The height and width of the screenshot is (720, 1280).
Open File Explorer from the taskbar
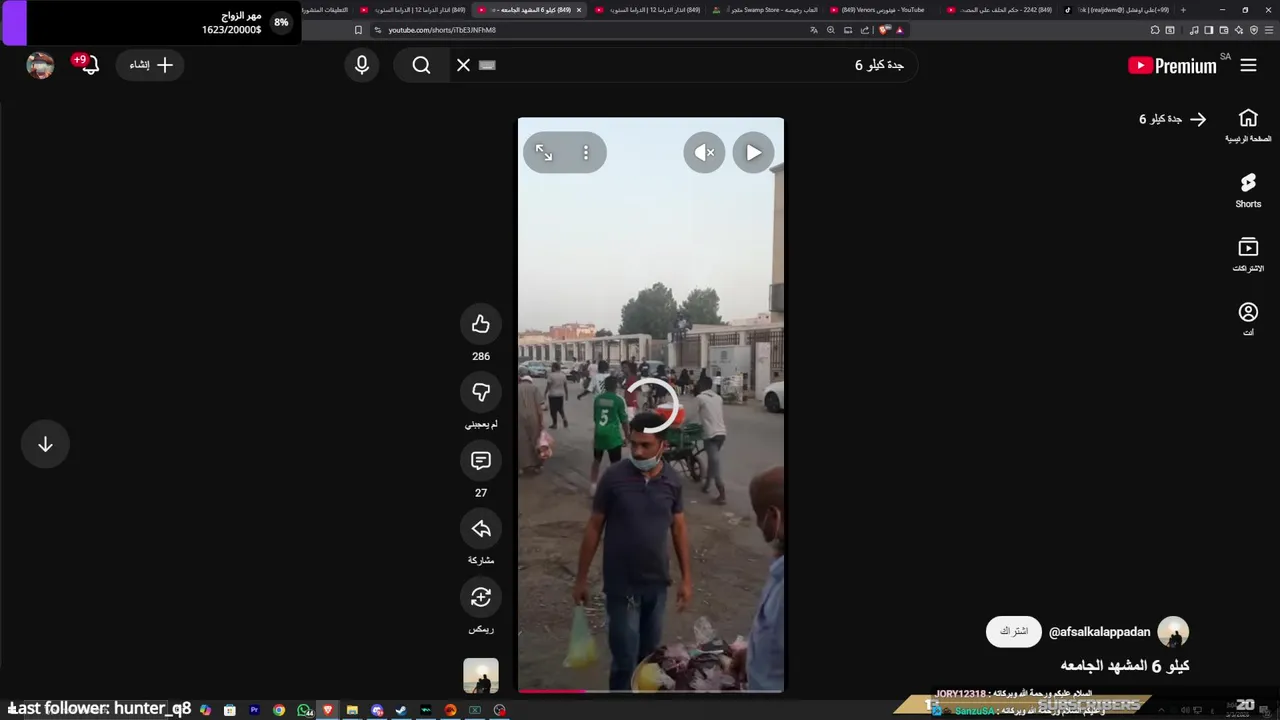[x=352, y=710]
